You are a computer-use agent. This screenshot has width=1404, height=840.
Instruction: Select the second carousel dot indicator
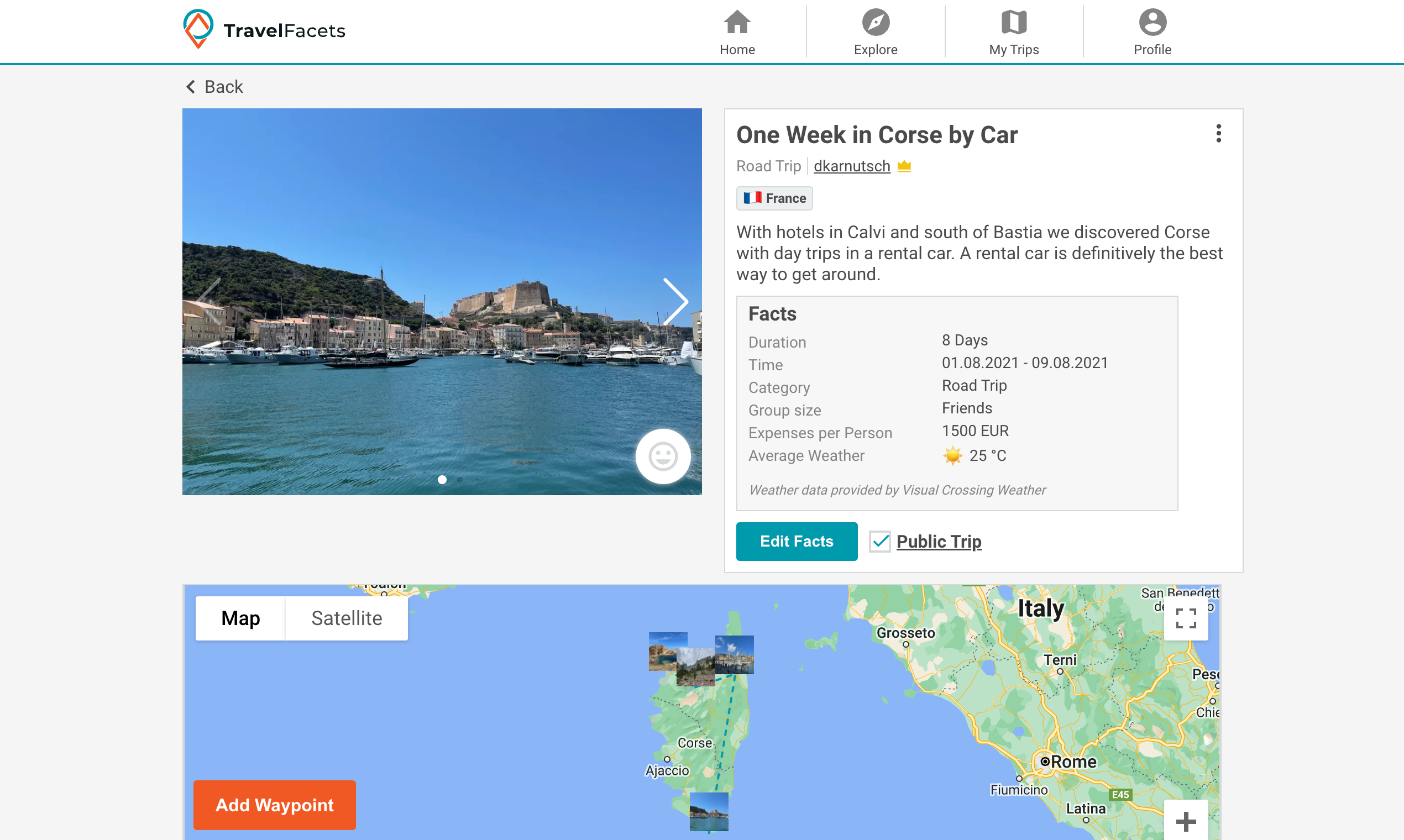click(x=460, y=480)
